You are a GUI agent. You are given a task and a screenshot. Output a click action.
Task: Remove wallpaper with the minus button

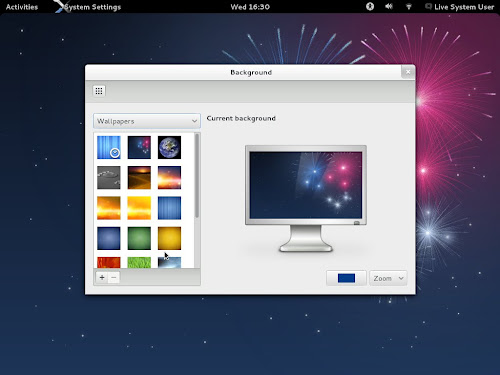pos(114,277)
